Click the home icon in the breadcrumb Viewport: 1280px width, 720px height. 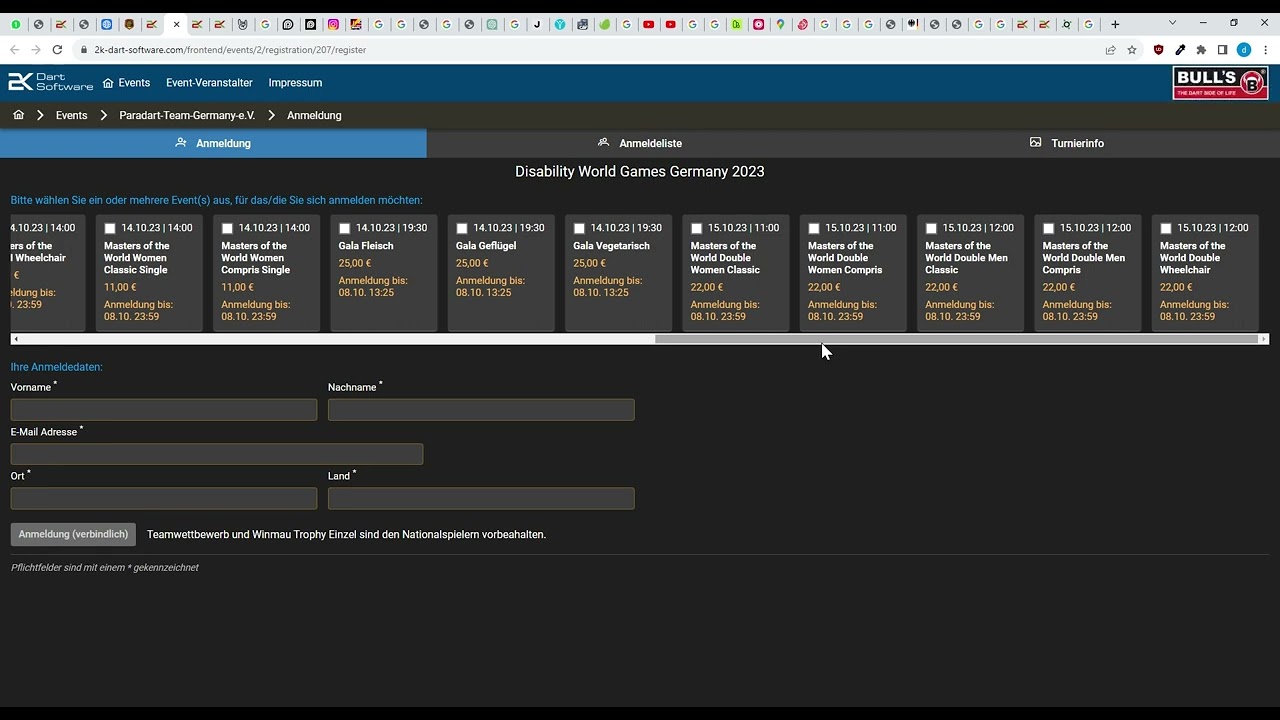(x=19, y=115)
